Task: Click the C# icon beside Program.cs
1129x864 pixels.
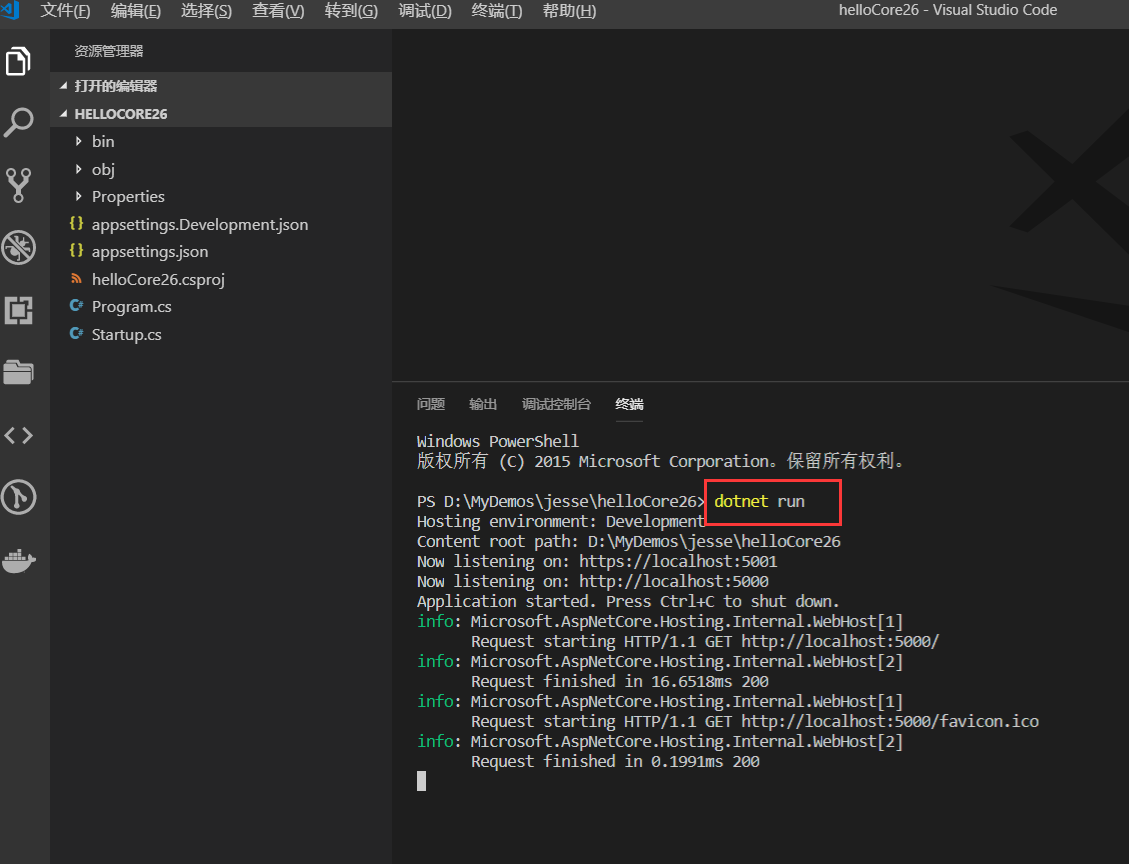Action: (x=76, y=305)
